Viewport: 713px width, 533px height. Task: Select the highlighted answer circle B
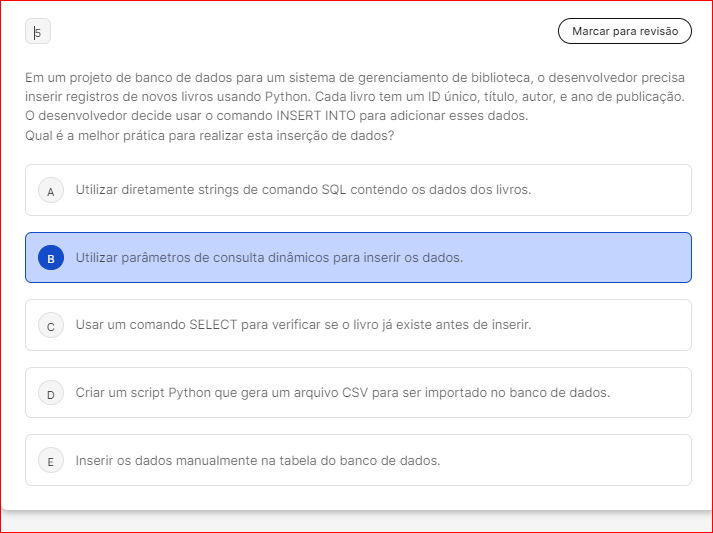50,258
